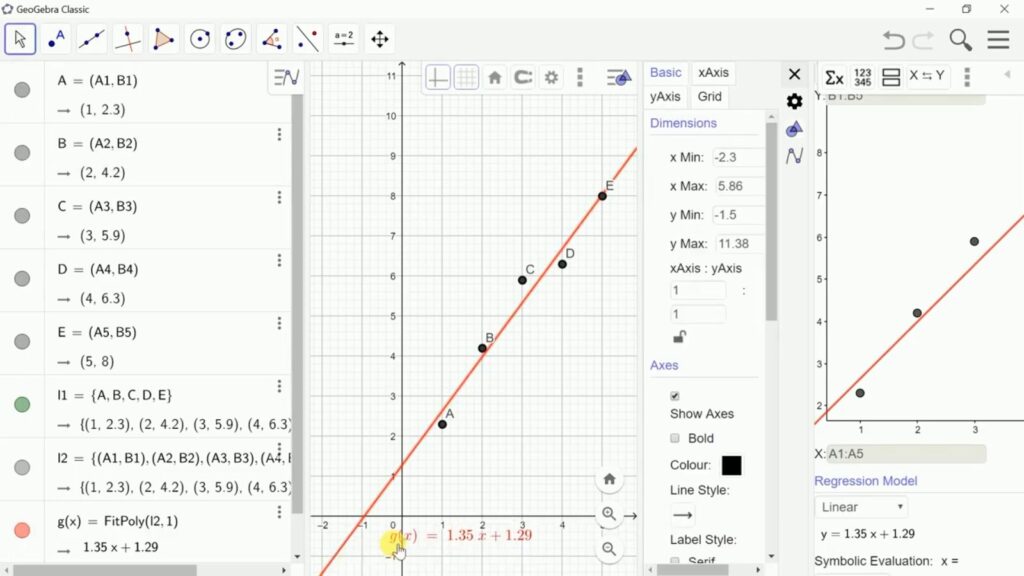Enable the Bold axes checkbox

pyautogui.click(x=675, y=438)
